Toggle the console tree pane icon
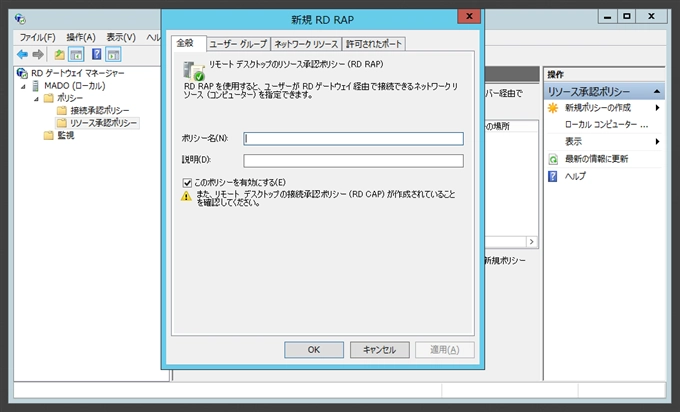This screenshot has height=412, width=680. 76,55
